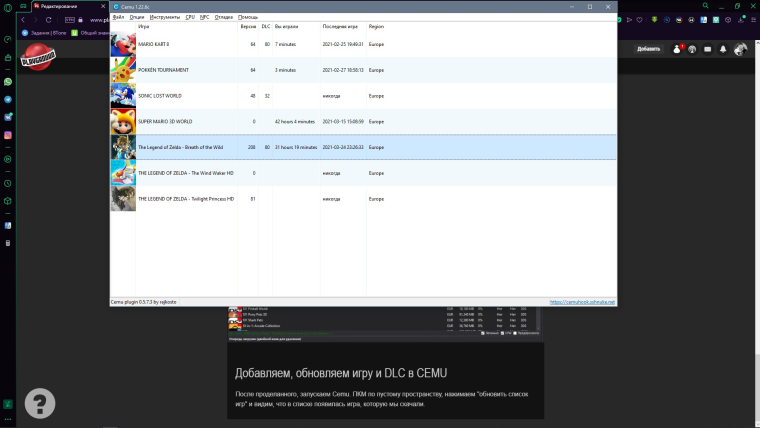
Task: Sort by the Region column header
Action: [376, 27]
